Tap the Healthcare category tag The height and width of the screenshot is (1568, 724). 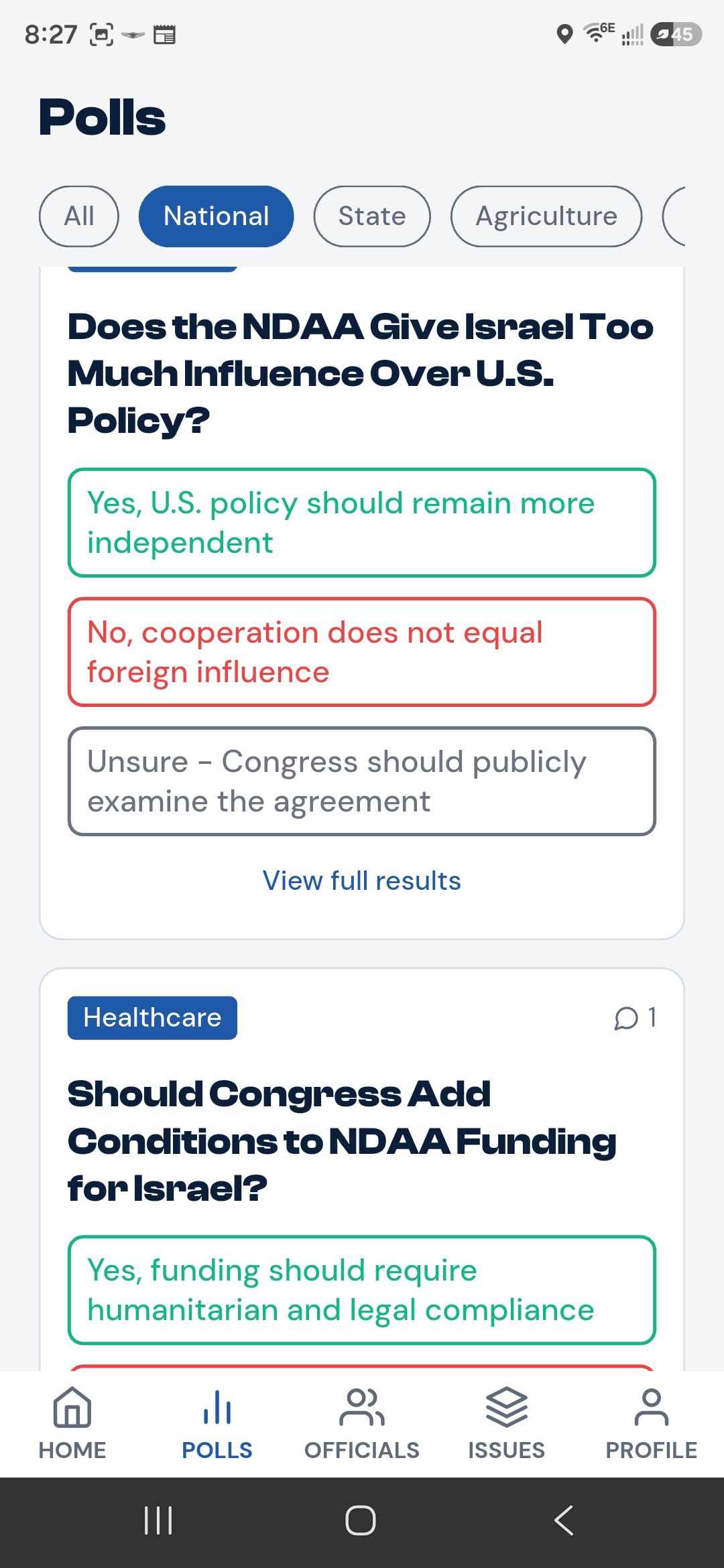tap(152, 1018)
